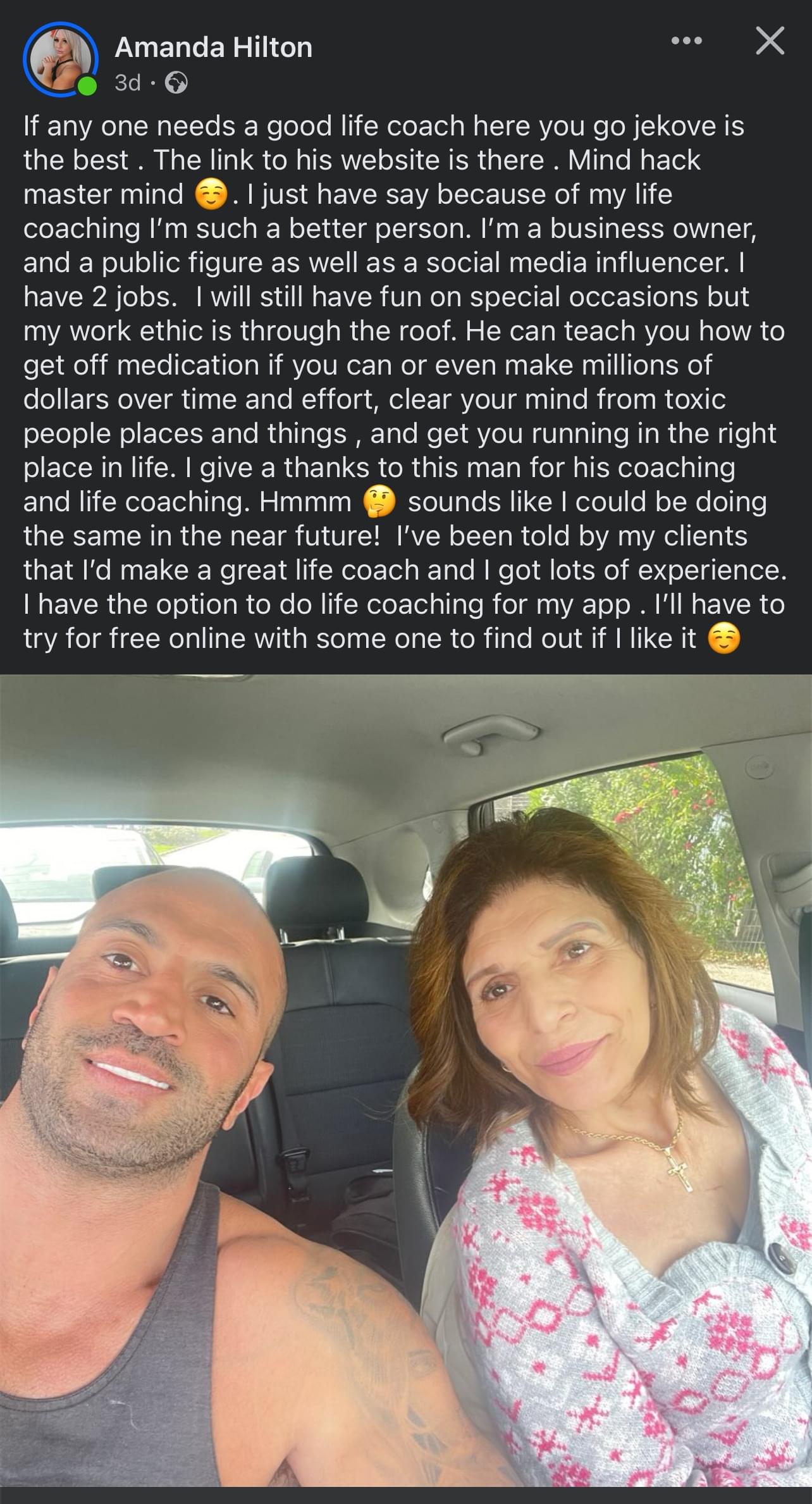
Task: Open the attached car selfie photo
Action: (x=406, y=1081)
